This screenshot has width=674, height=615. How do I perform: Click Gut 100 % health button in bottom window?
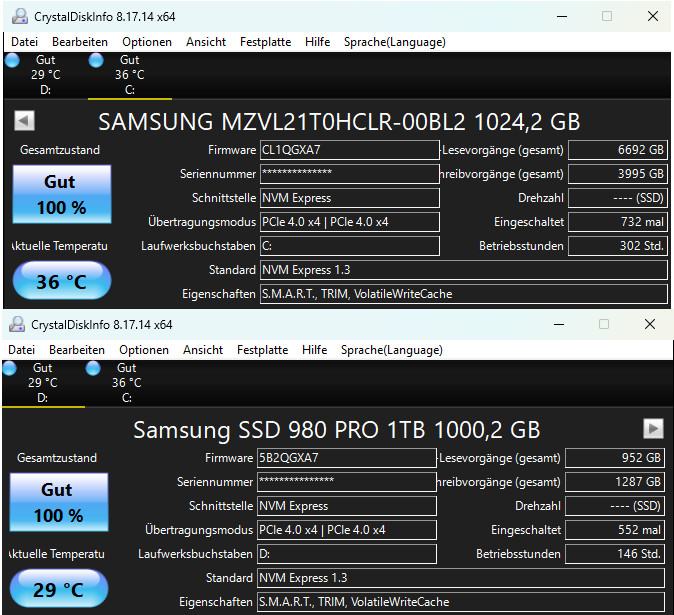pos(59,502)
